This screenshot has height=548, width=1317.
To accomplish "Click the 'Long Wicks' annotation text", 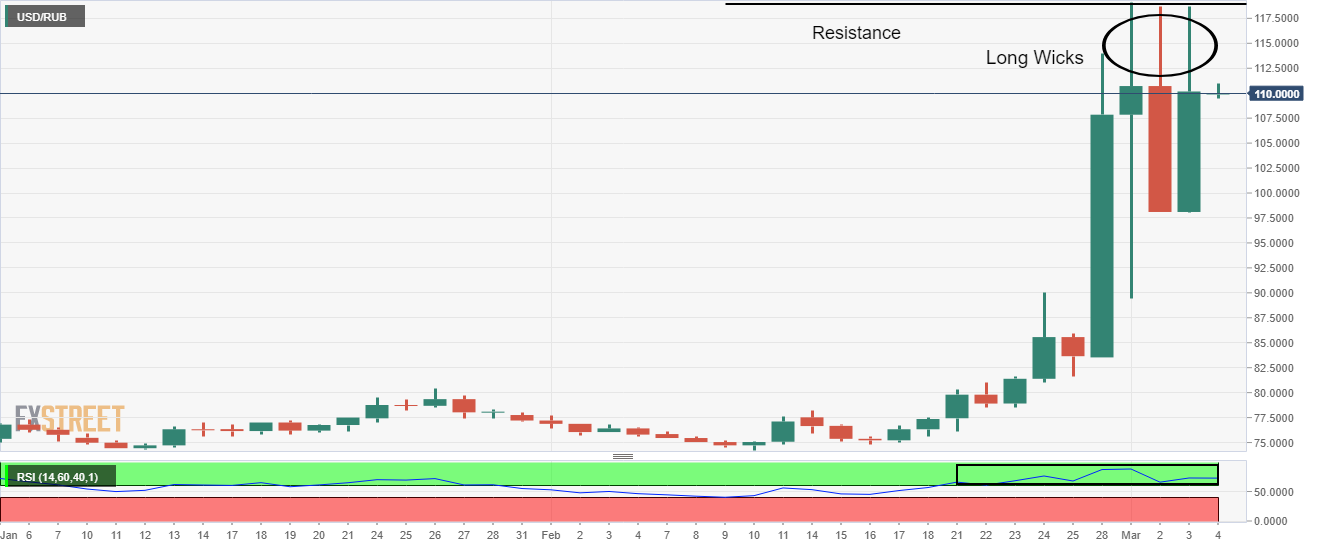I will 1034,58.
